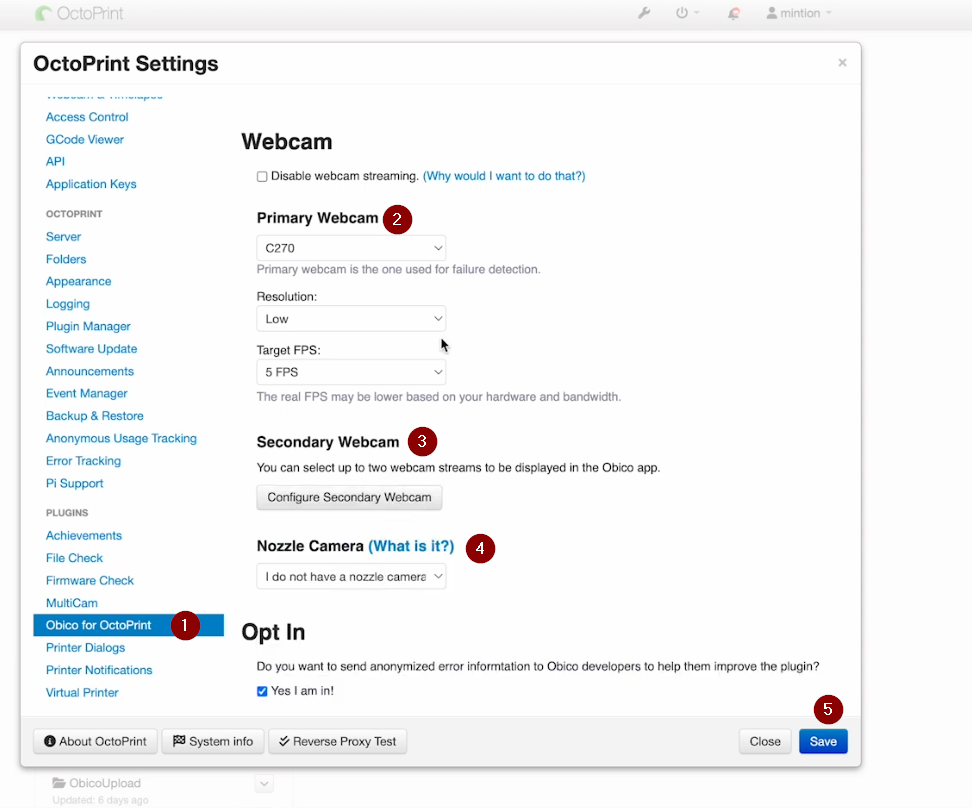Open Appearance settings

(79, 282)
